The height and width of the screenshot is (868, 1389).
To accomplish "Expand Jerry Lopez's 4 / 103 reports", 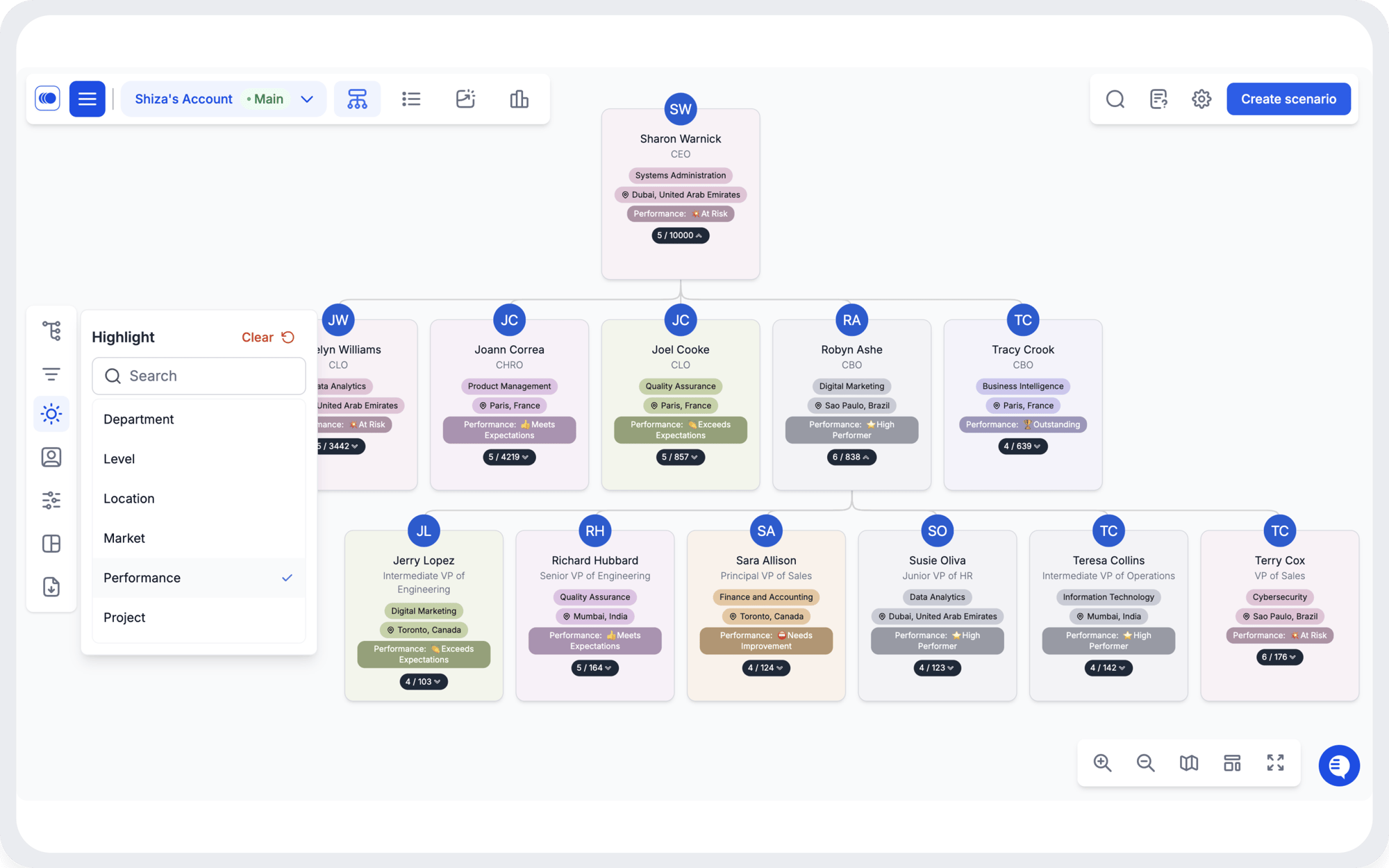I will coord(424,682).
